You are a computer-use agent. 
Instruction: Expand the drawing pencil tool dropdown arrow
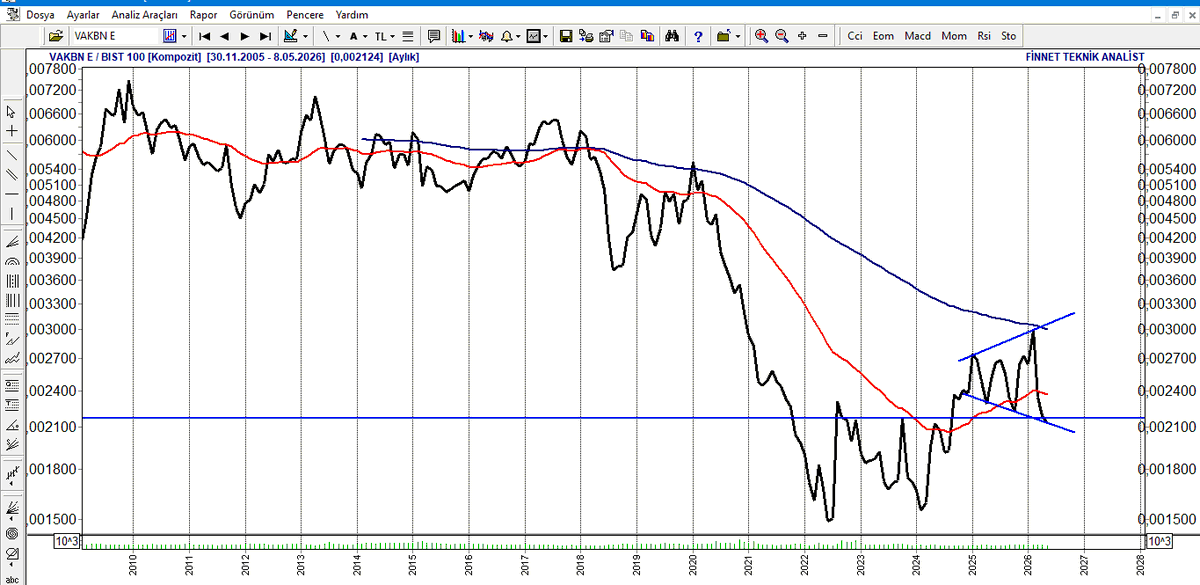click(x=304, y=36)
